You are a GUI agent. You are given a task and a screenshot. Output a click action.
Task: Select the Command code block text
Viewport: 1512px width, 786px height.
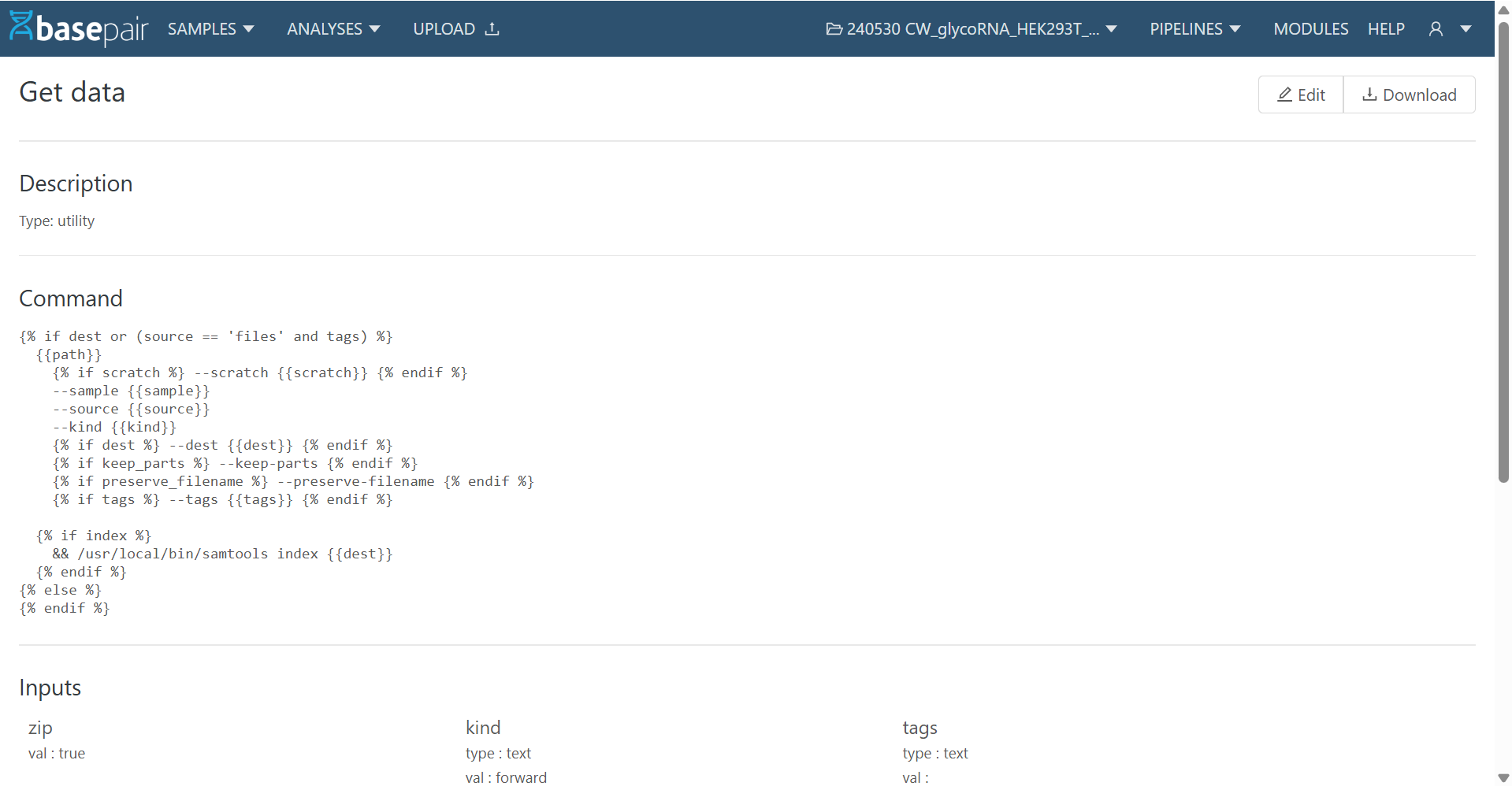276,472
